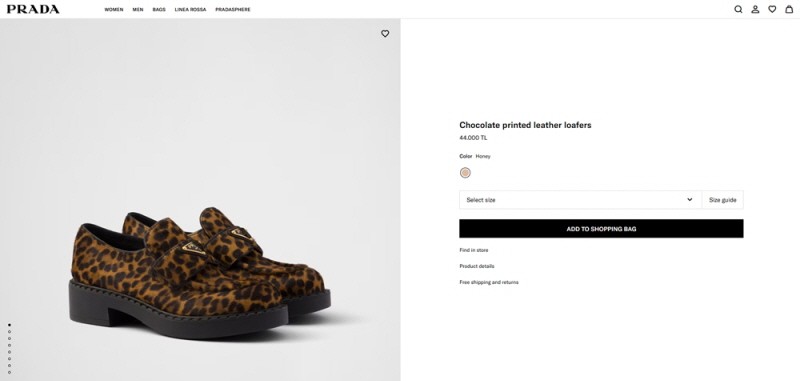This screenshot has height=381, width=800.
Task: Expand Product details section
Action: point(477,266)
